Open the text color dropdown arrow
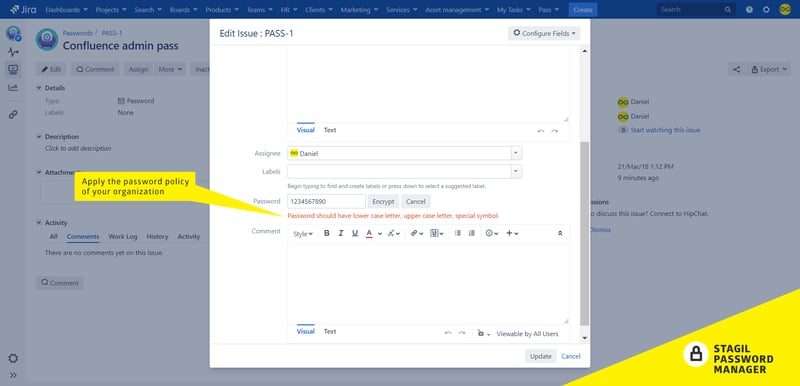The width and height of the screenshot is (800, 386). (x=380, y=234)
